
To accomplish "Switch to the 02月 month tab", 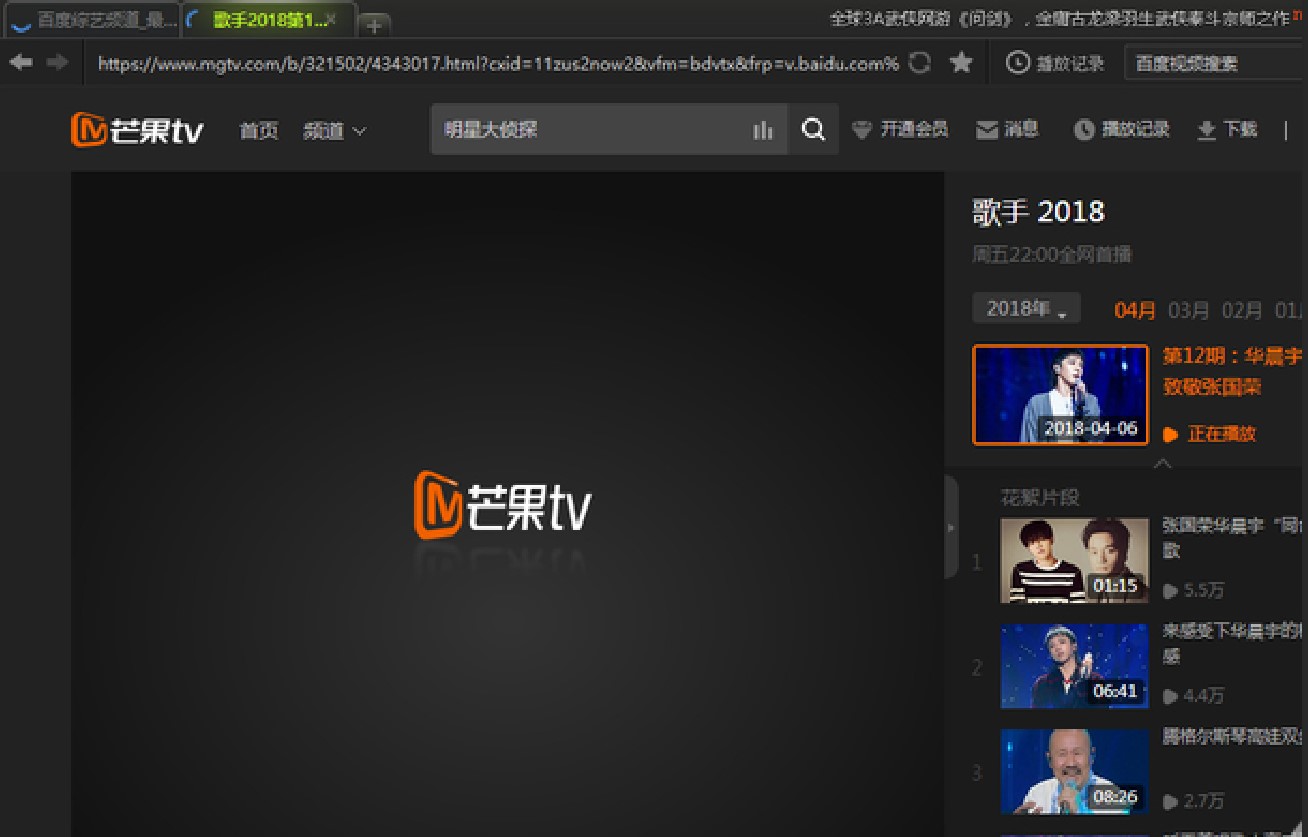I will [x=1242, y=310].
